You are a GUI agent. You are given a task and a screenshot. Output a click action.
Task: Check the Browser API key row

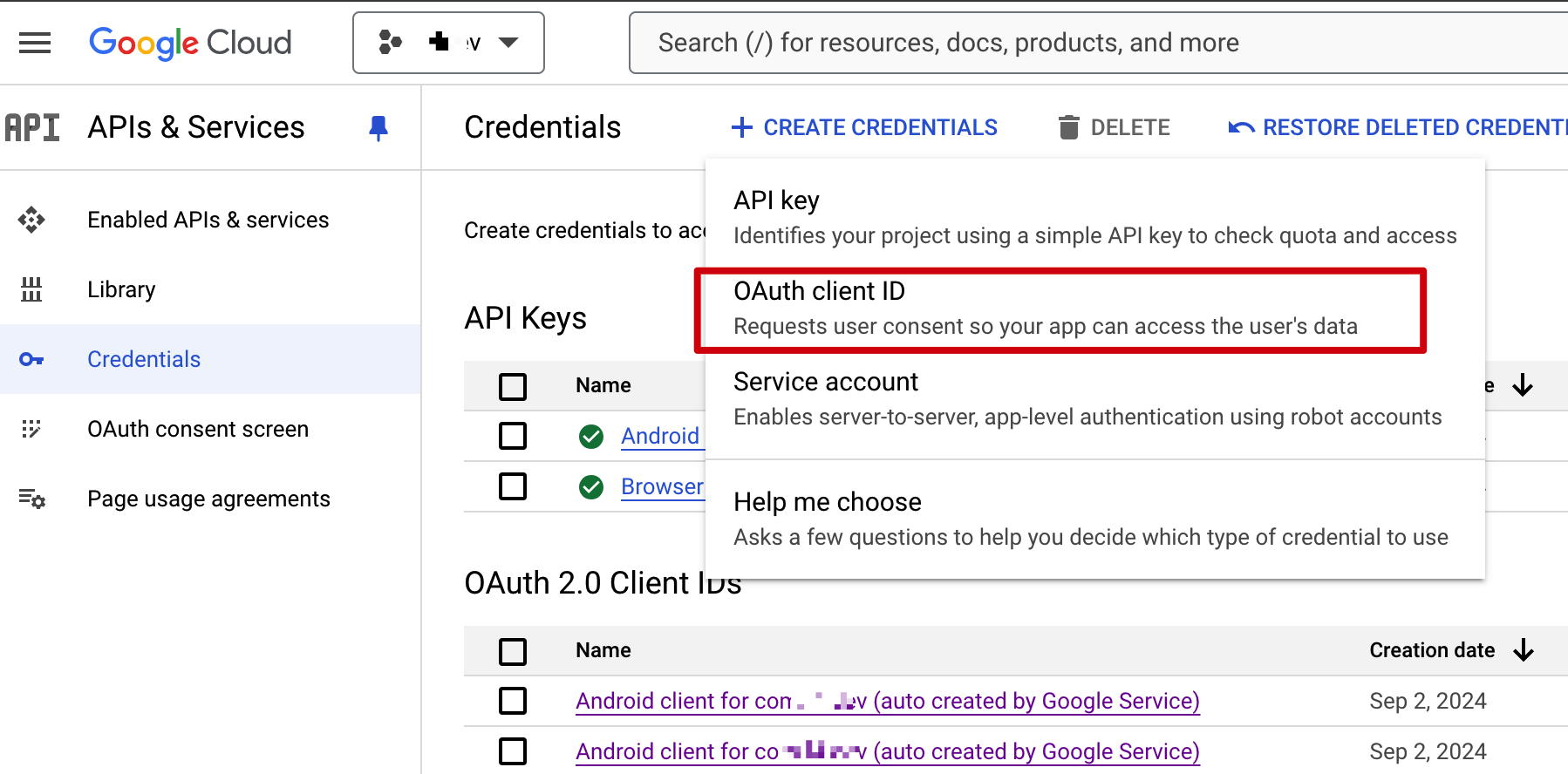[x=513, y=486]
